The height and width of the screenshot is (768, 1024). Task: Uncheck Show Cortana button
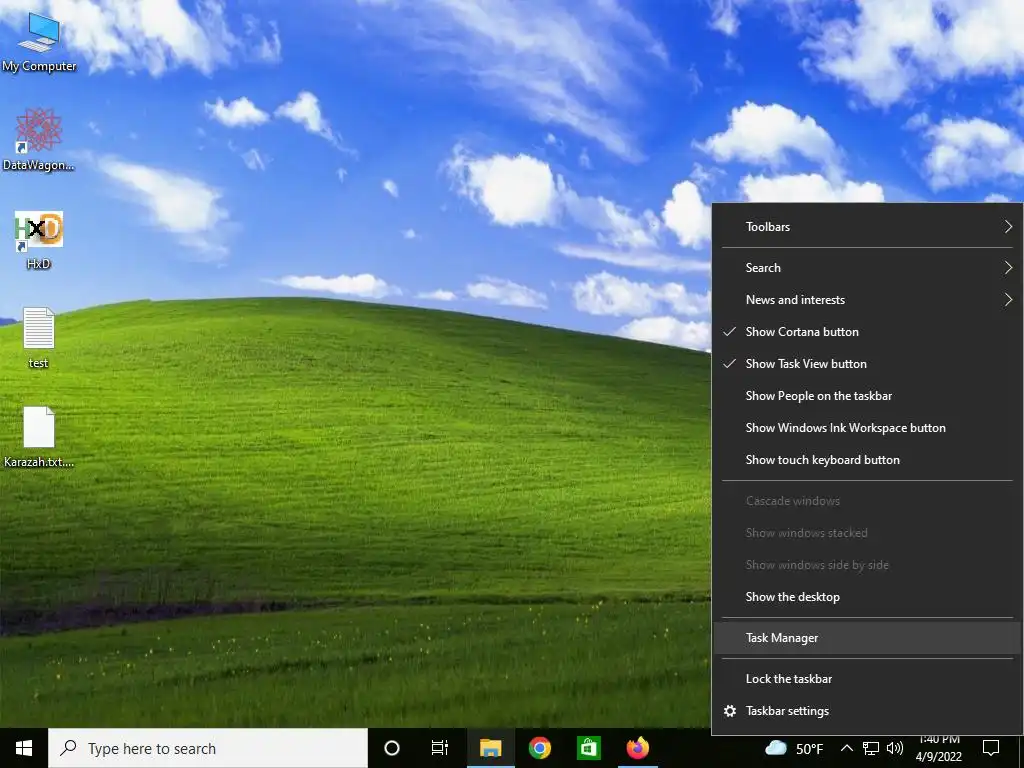point(867,332)
